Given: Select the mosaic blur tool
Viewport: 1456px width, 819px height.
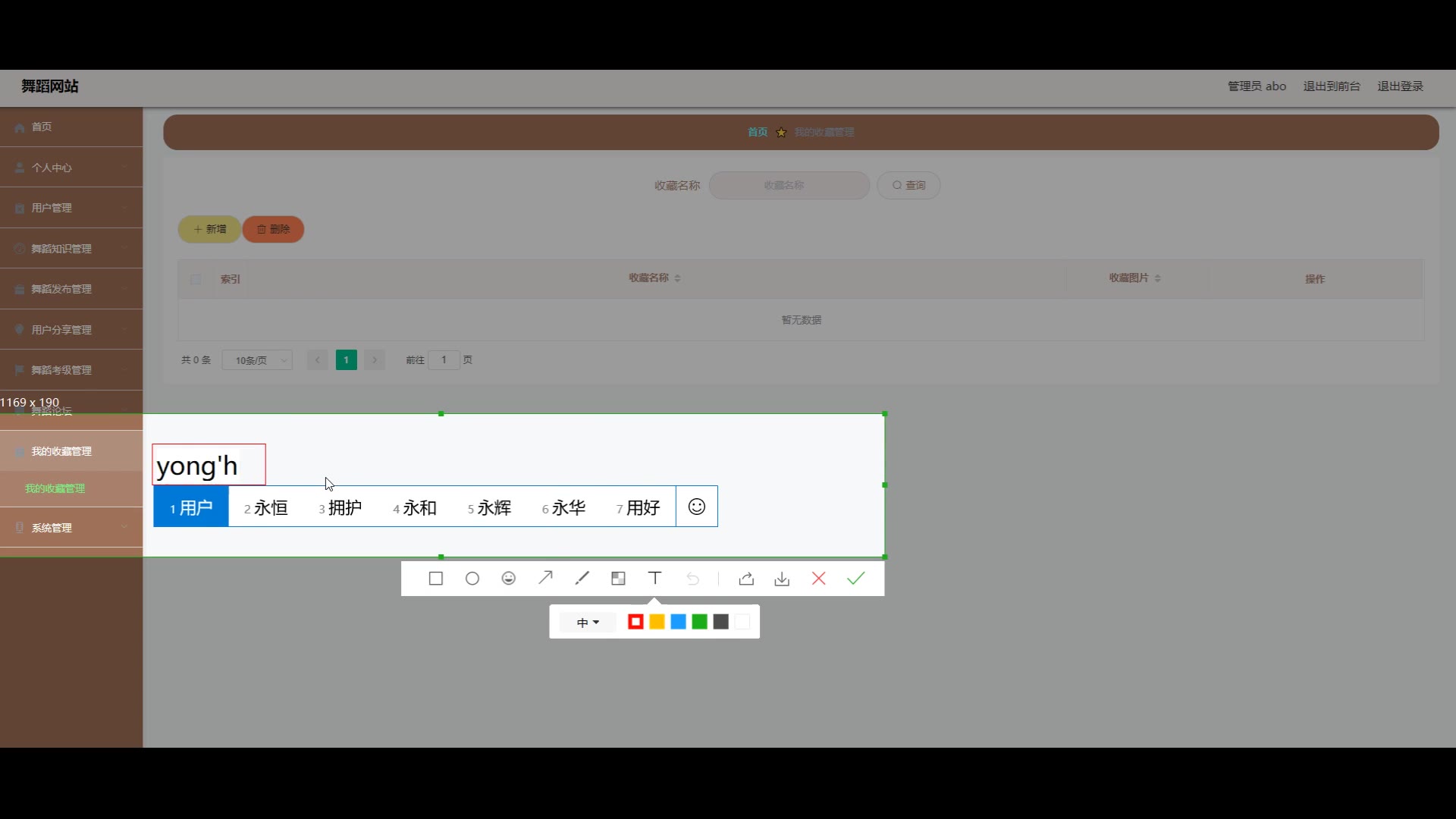Looking at the screenshot, I should [618, 579].
